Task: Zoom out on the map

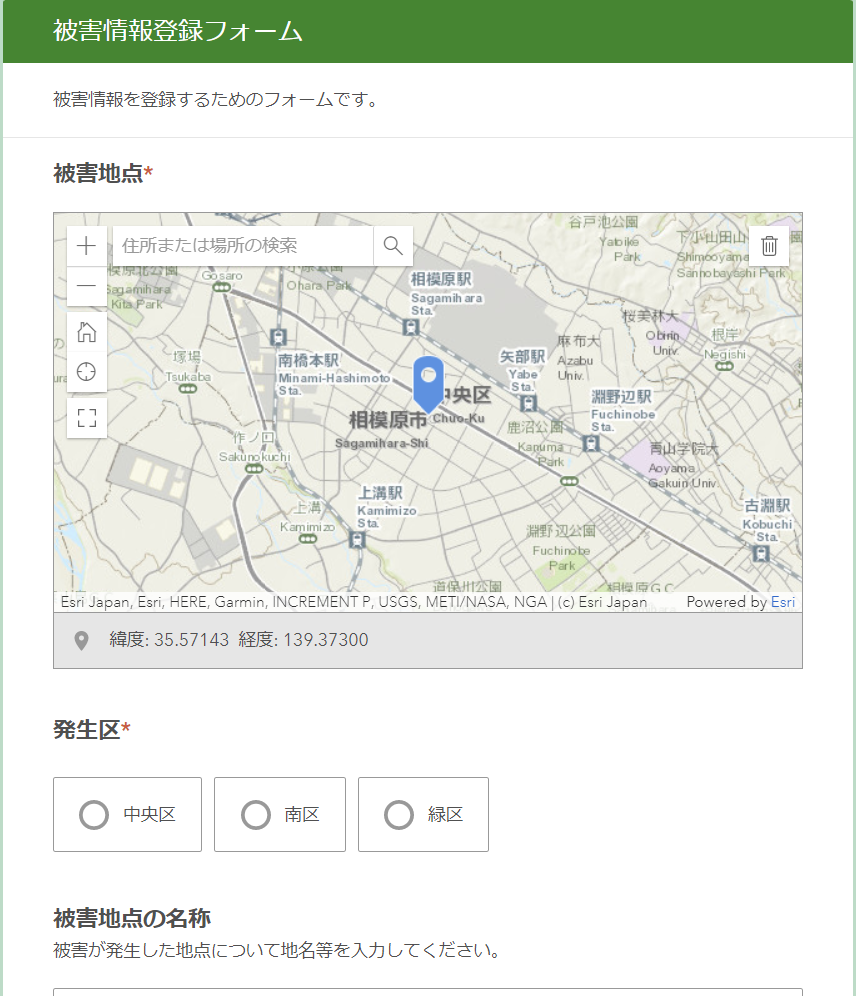Action: [x=87, y=286]
